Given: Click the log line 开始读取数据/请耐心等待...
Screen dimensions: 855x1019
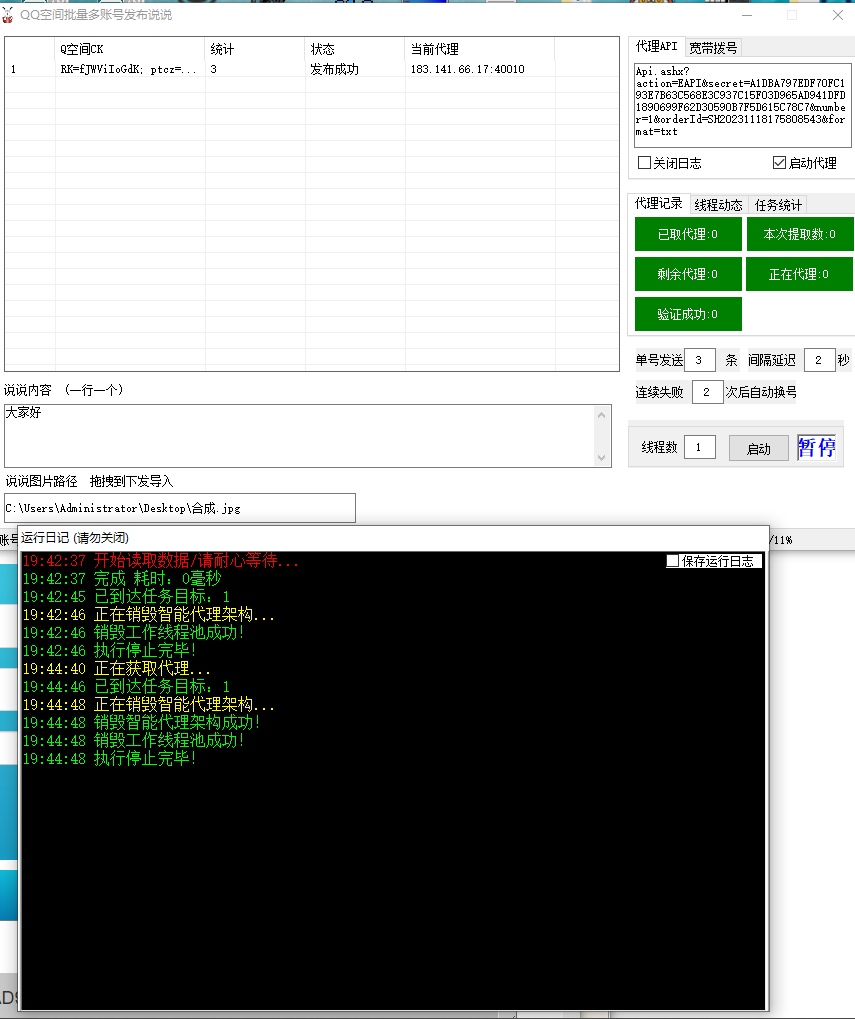Looking at the screenshot, I should 160,560.
